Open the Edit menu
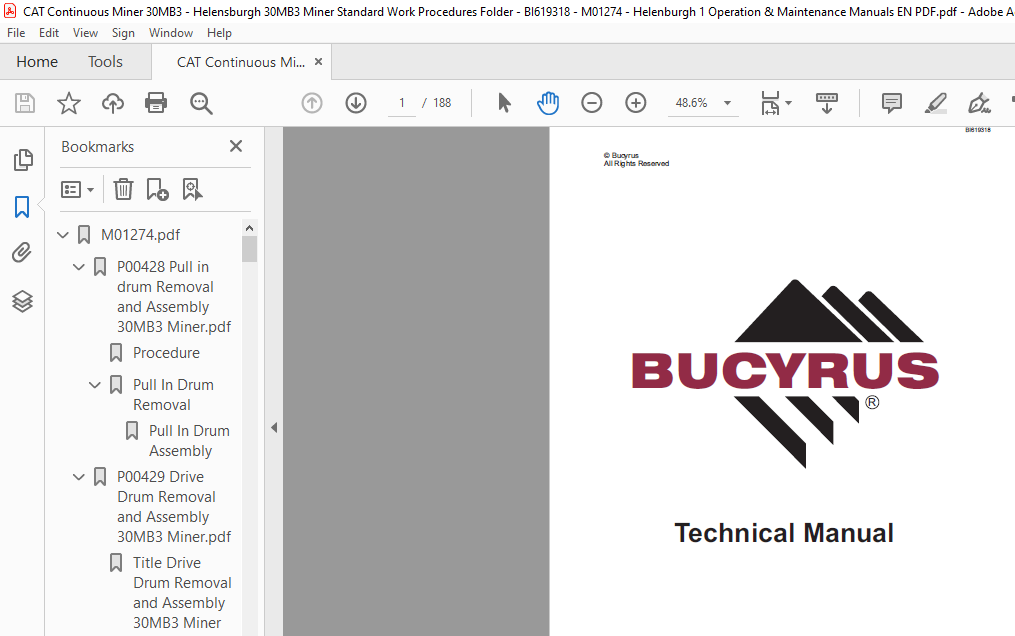The width and height of the screenshot is (1015, 636). click(x=49, y=33)
